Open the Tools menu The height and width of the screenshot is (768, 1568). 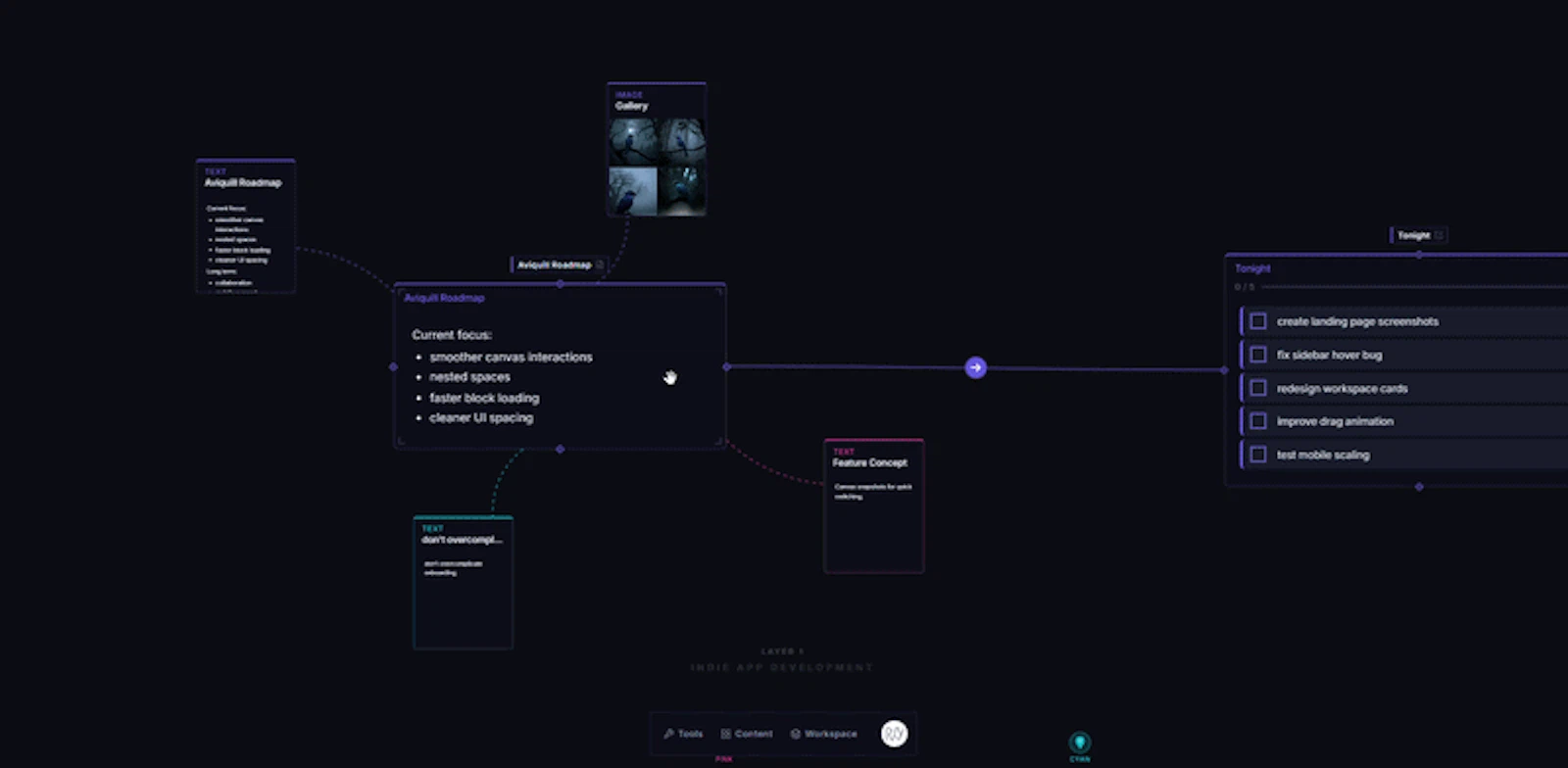click(683, 734)
